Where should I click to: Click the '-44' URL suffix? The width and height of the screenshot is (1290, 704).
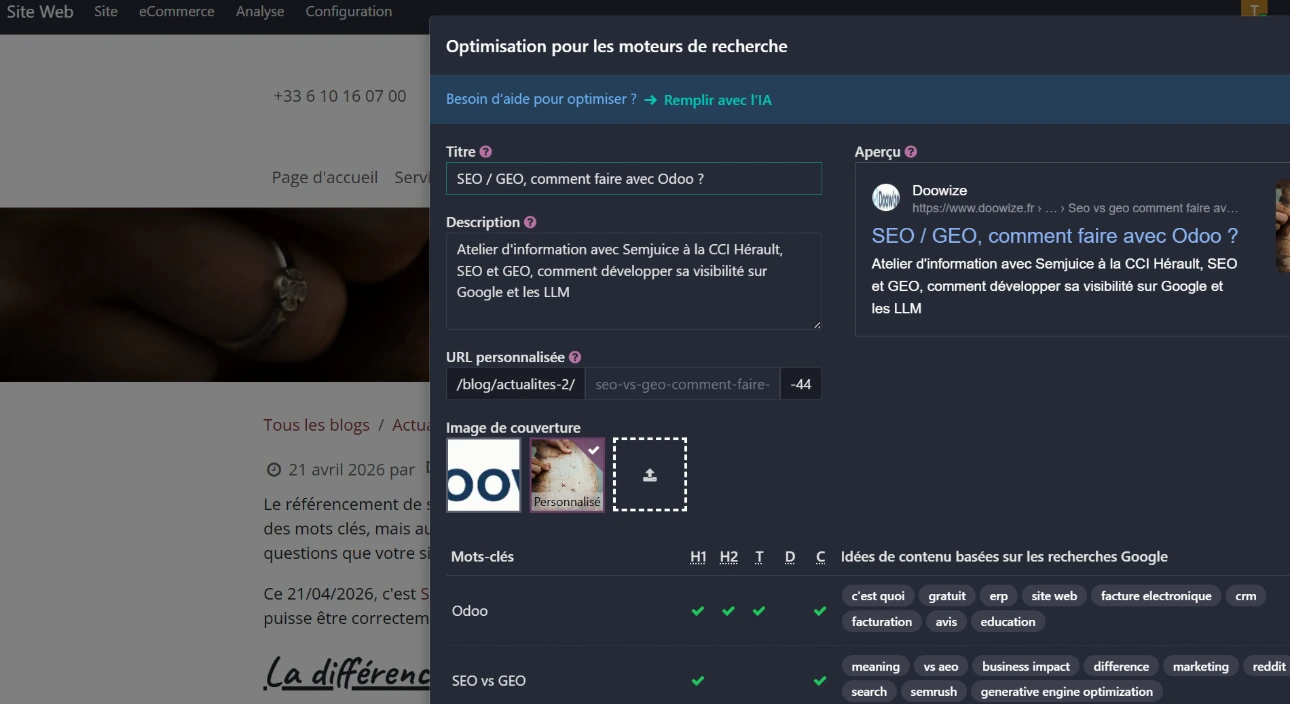(801, 384)
